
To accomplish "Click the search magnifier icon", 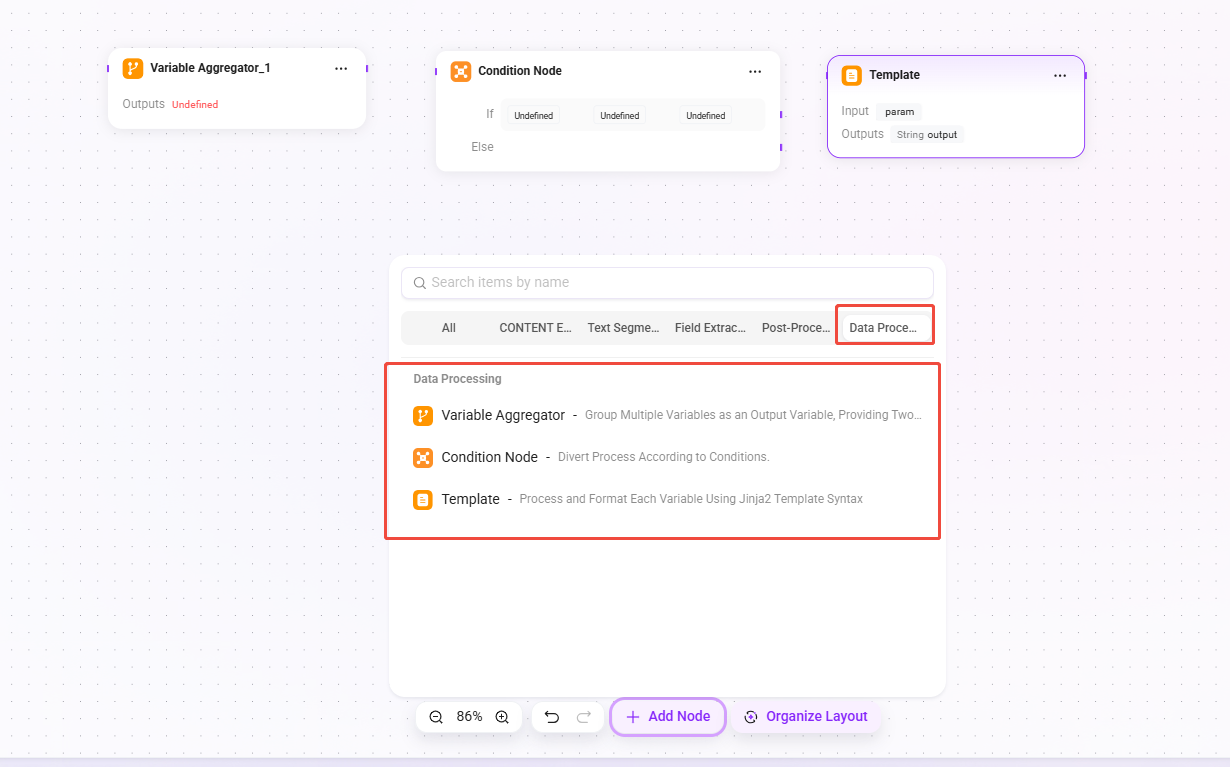I will pyautogui.click(x=420, y=283).
